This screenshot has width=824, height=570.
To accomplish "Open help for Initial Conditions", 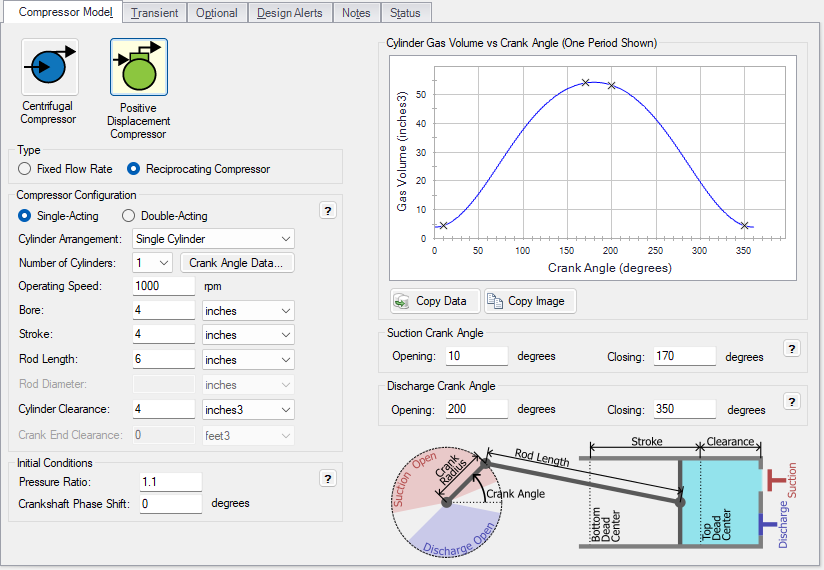I will (327, 479).
